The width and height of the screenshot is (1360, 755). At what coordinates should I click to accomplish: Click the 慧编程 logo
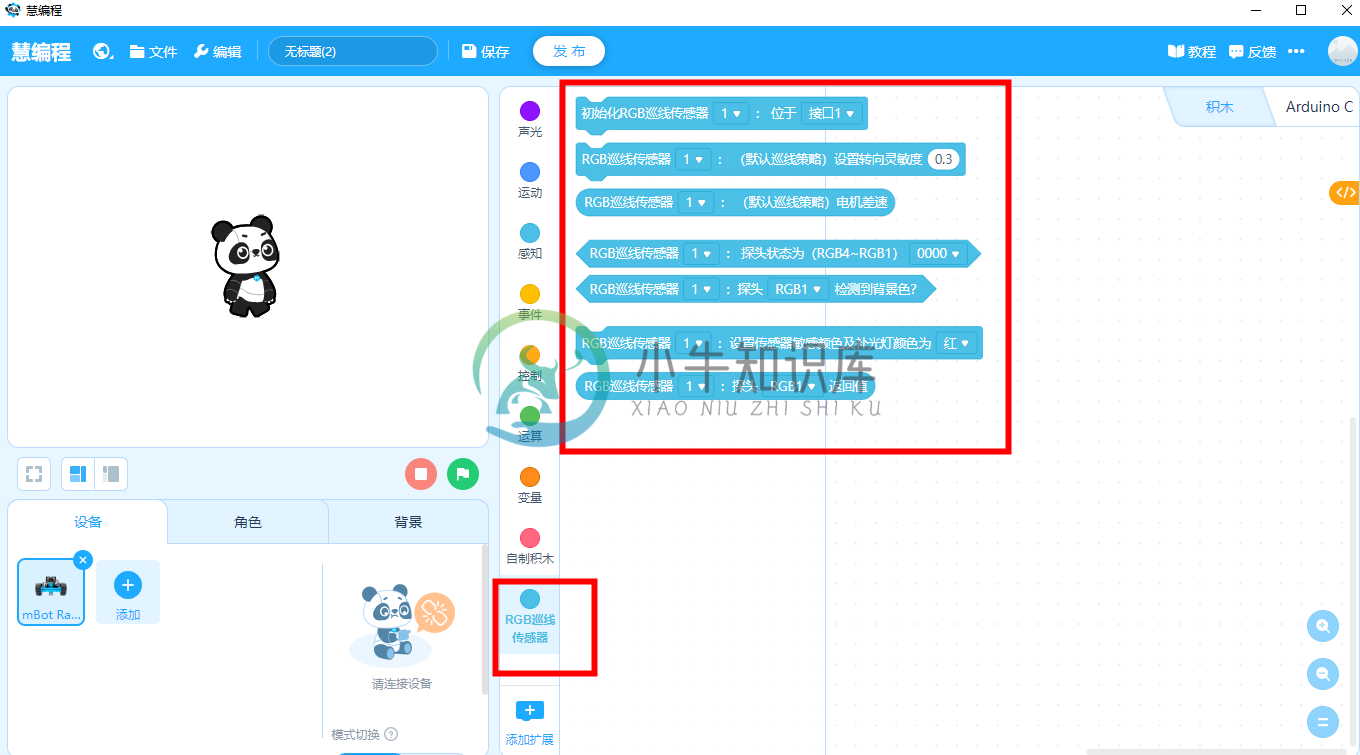tap(41, 52)
